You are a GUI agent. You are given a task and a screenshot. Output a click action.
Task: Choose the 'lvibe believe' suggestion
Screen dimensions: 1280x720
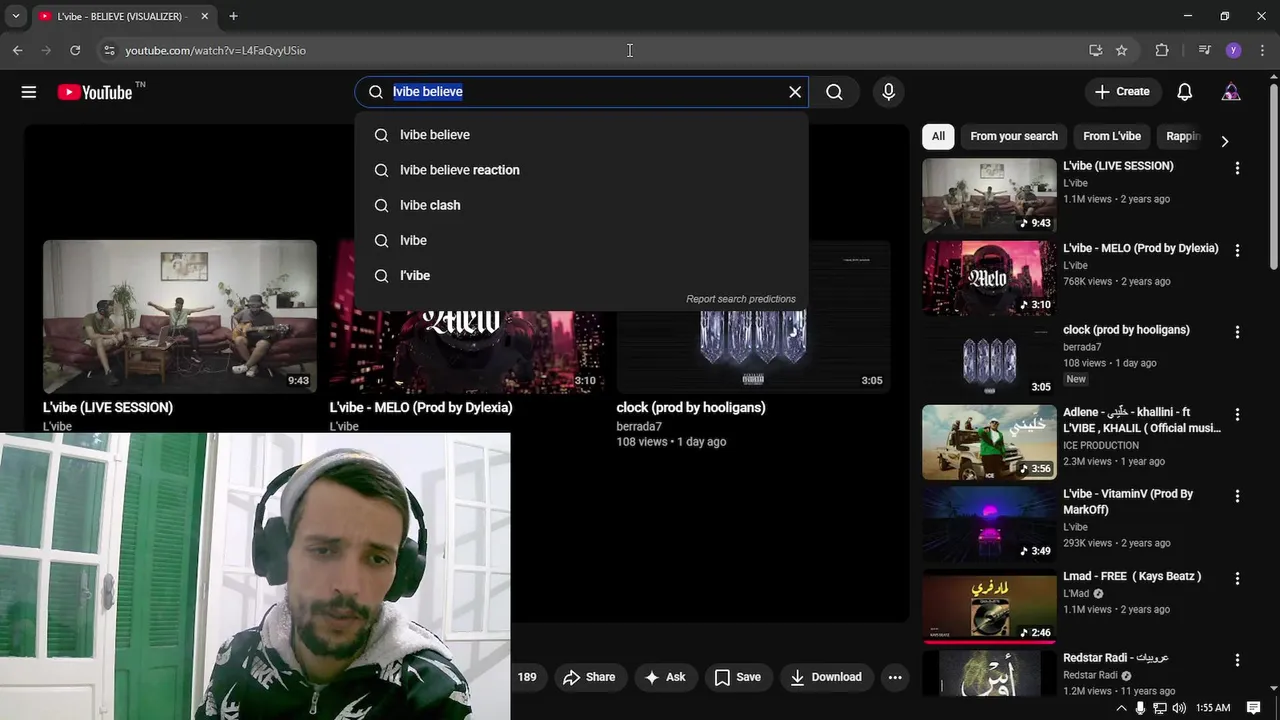581,135
